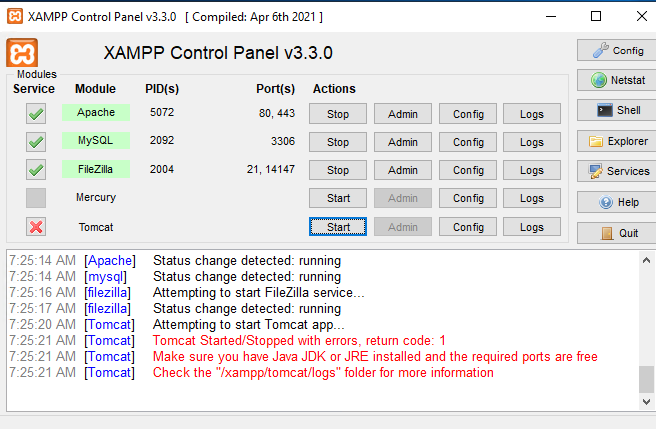Image resolution: width=656 pixels, height=429 pixels.
Task: Click the MySQL port 3306
Action: click(x=283, y=141)
